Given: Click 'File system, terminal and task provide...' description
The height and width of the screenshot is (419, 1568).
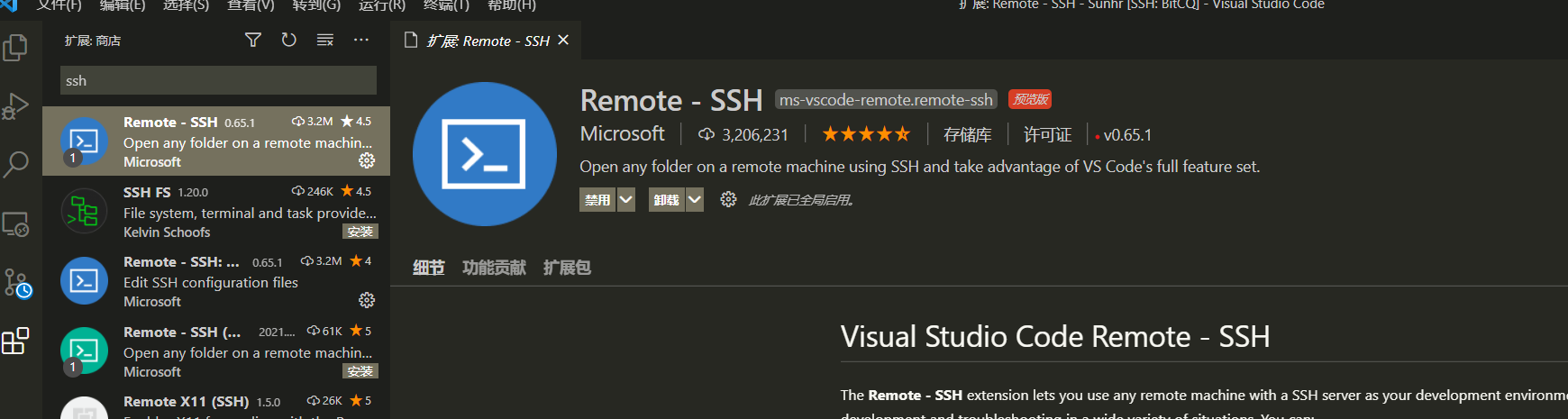Looking at the screenshot, I should 250,213.
